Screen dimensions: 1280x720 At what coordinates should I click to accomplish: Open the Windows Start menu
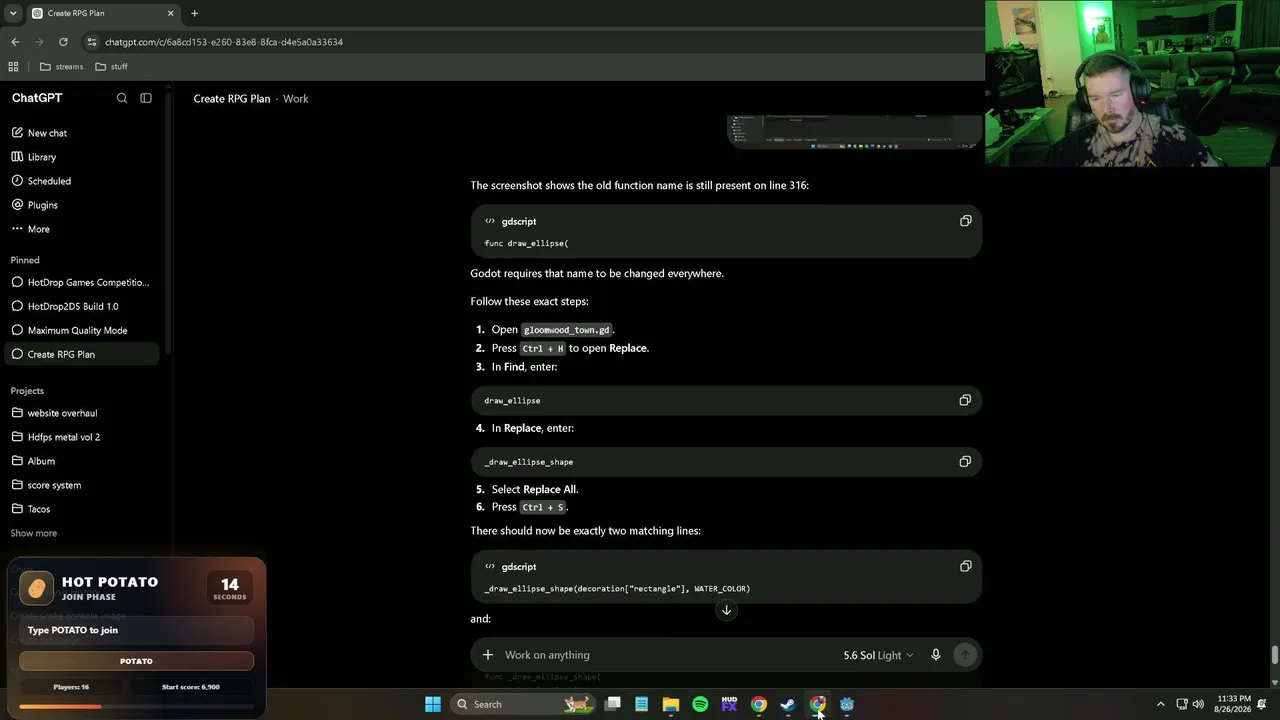tap(433, 704)
